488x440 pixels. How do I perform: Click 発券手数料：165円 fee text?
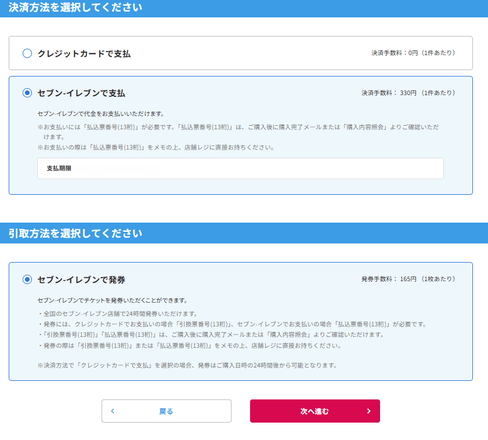408,279
